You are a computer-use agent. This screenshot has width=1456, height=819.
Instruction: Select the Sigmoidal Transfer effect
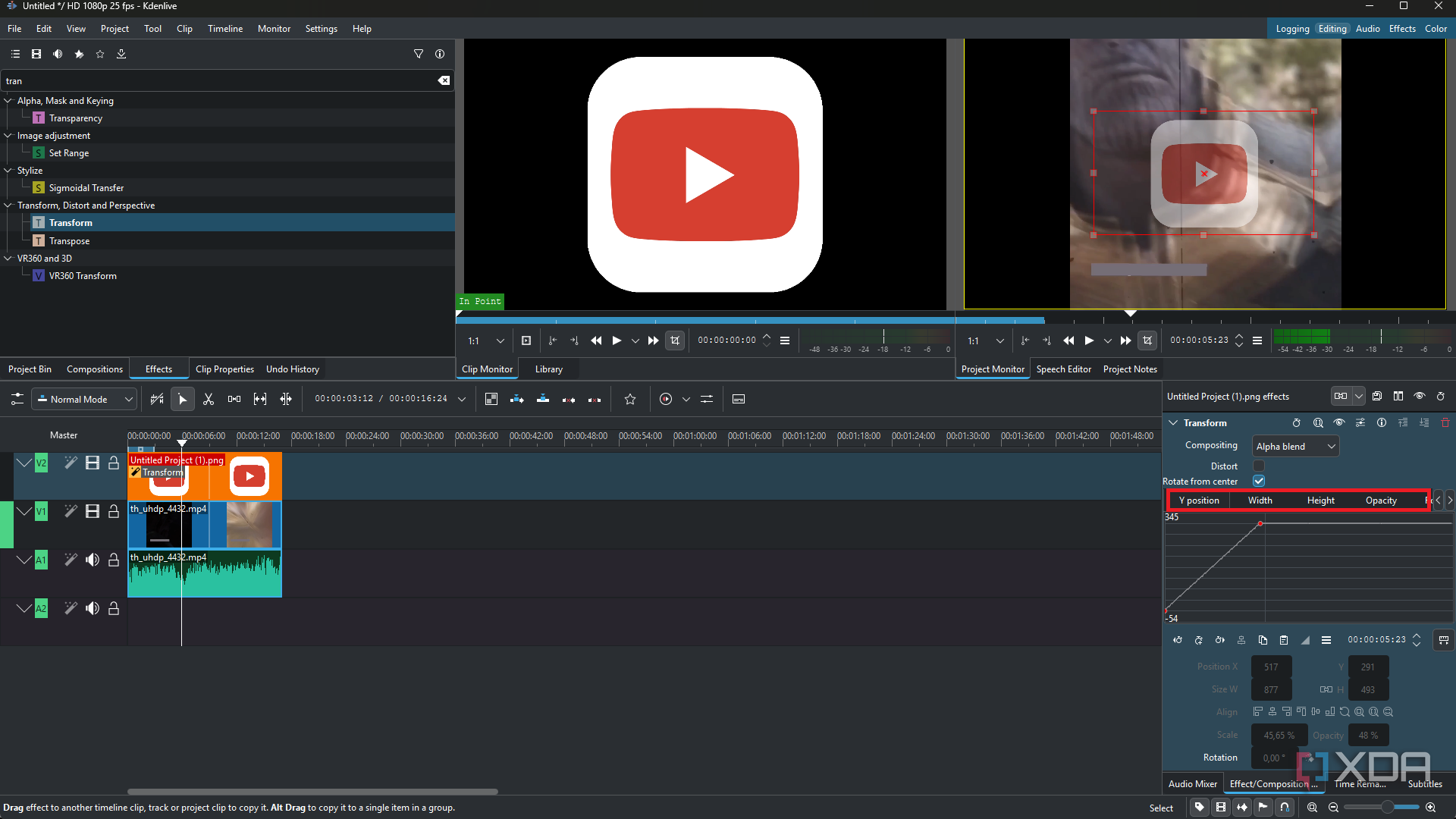point(86,188)
